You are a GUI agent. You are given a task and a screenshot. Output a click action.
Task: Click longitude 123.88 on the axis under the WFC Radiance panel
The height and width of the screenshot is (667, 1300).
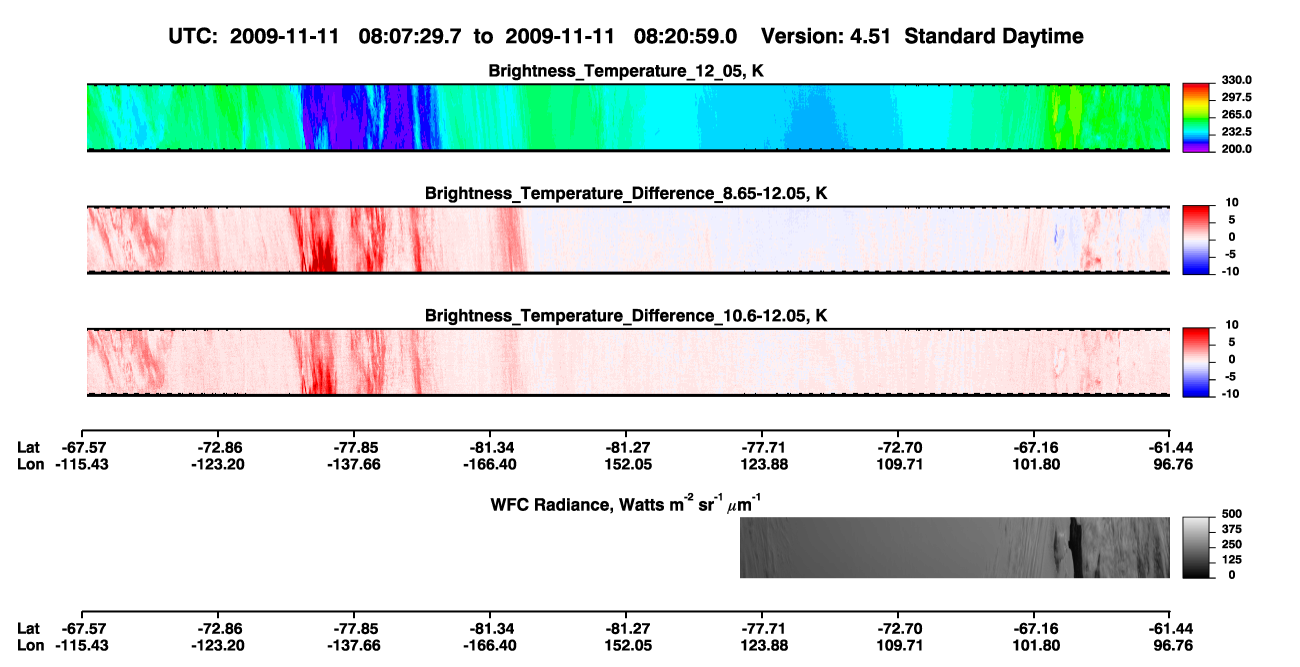pos(765,645)
